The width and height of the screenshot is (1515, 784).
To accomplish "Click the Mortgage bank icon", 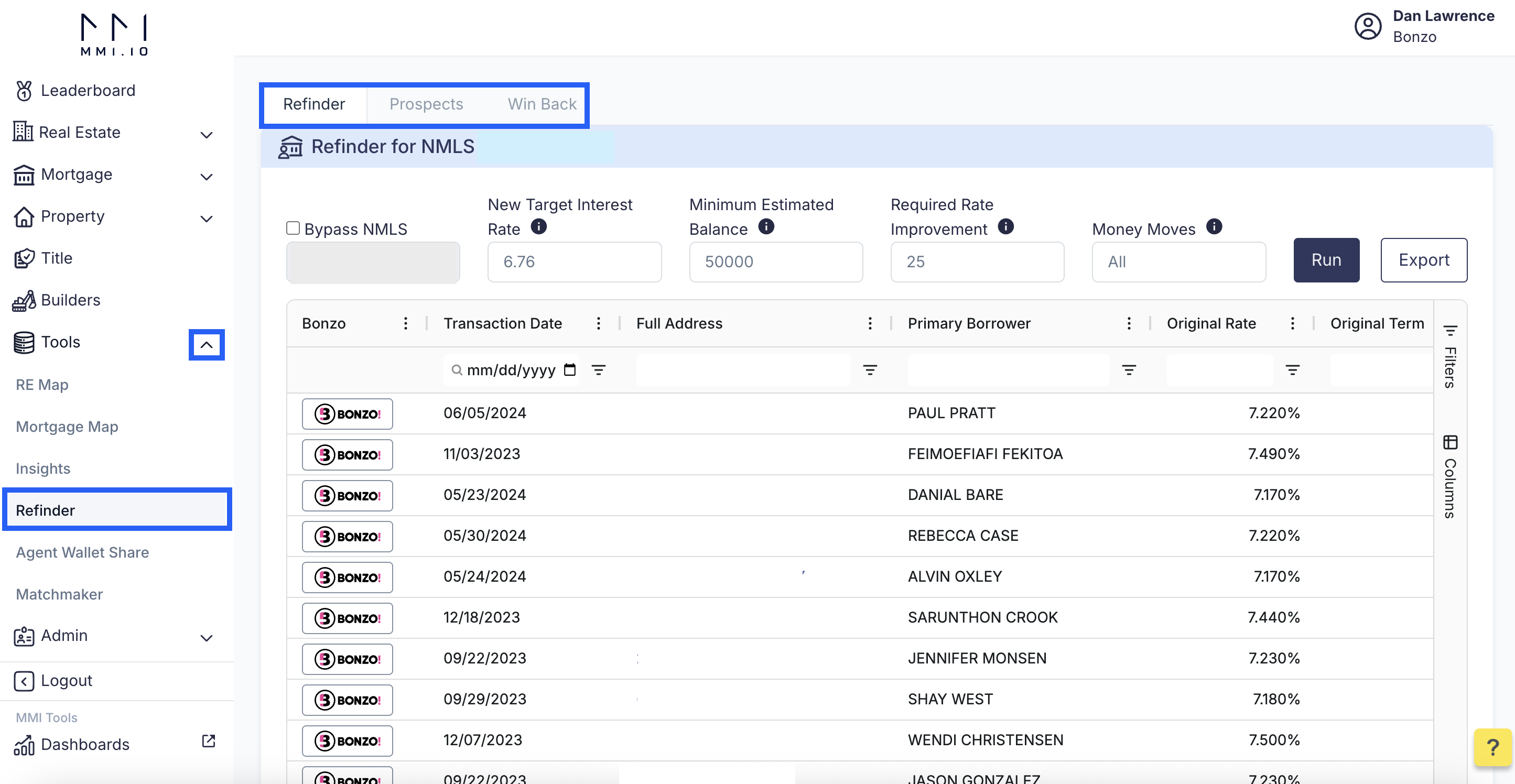I will coord(24,175).
